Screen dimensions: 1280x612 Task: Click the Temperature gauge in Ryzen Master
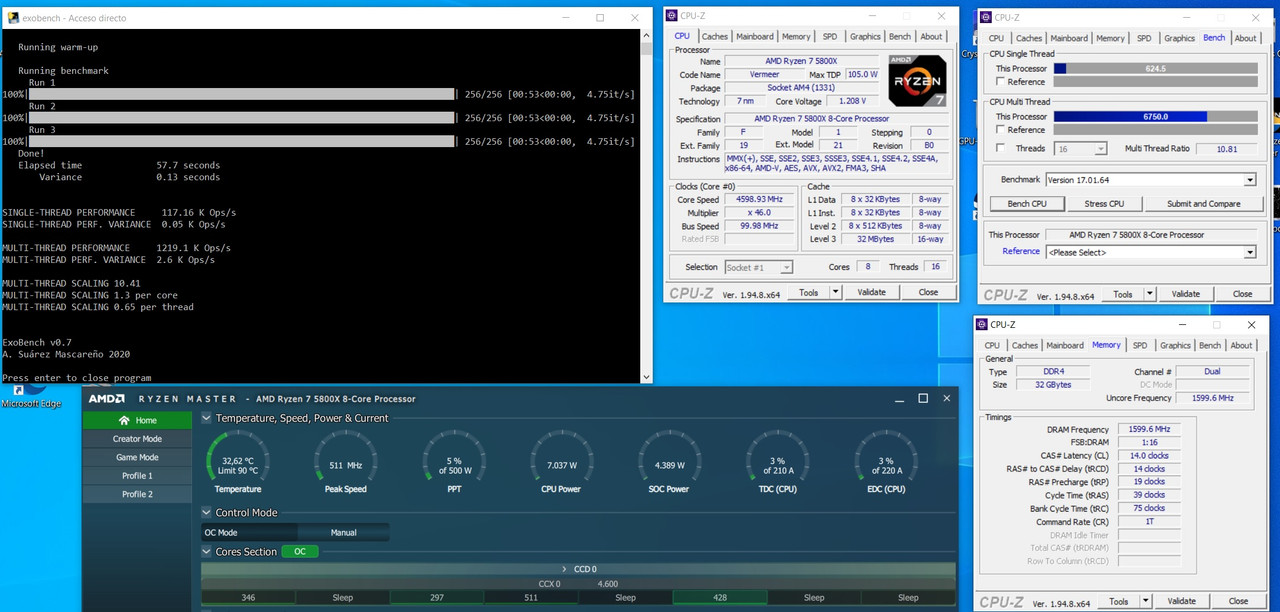(x=238, y=463)
